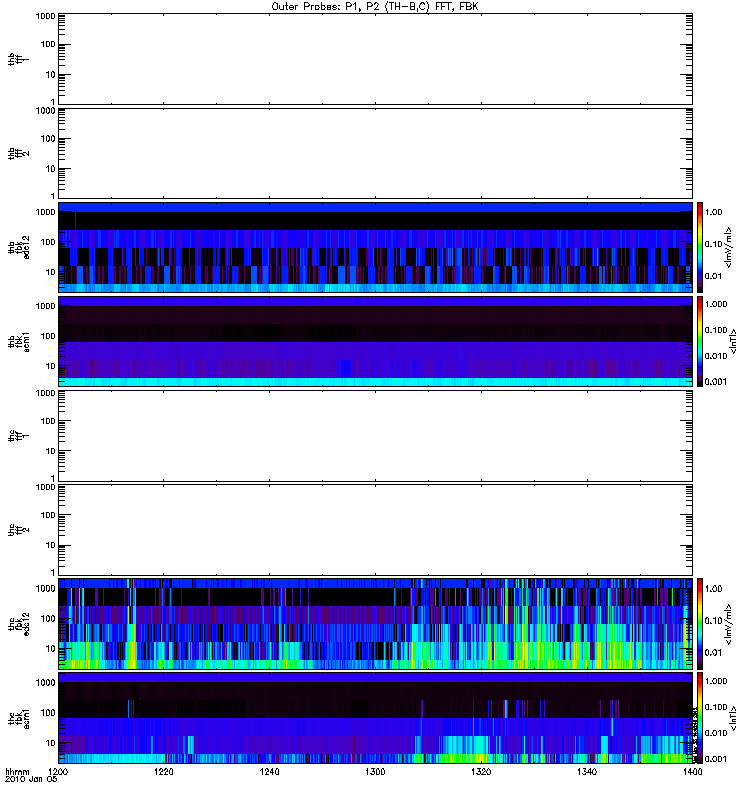Click inside the empty thc fff 2 panel

375,530
